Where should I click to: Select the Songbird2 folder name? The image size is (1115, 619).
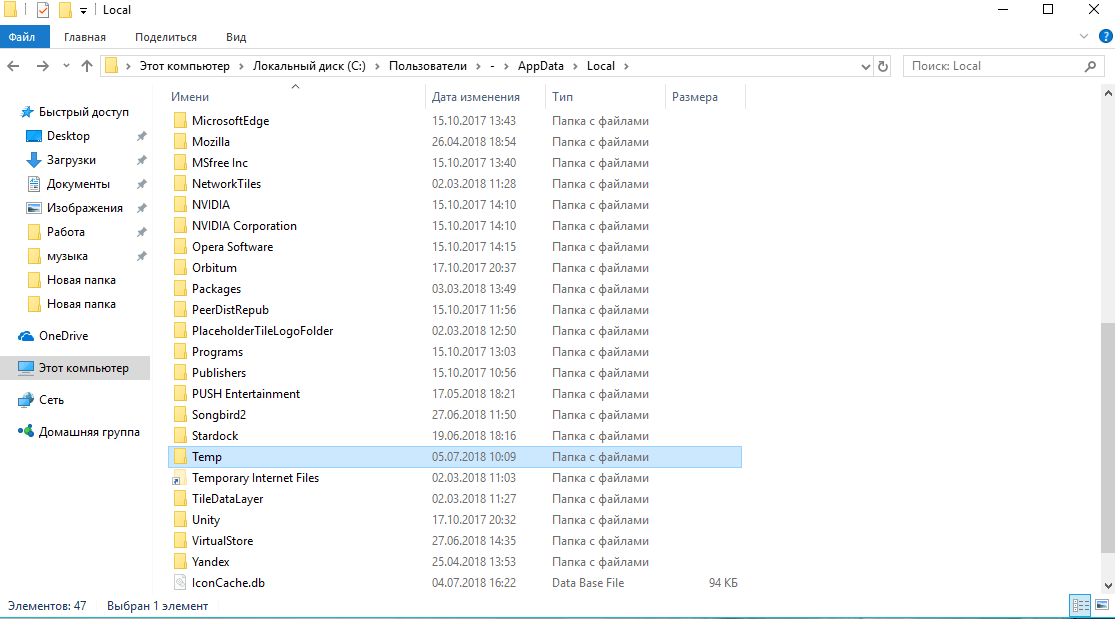point(219,415)
